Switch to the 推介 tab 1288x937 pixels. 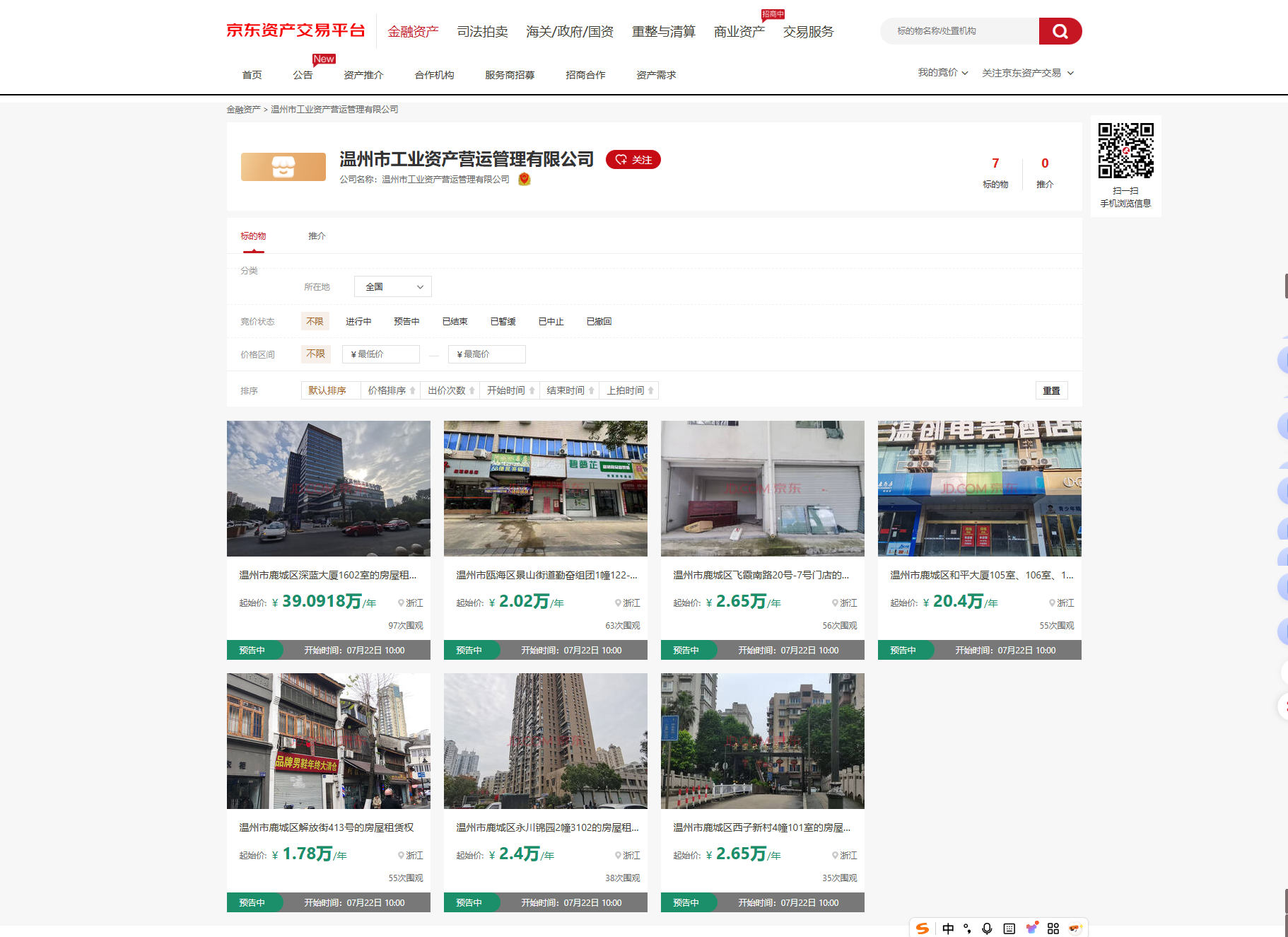pyautogui.click(x=317, y=235)
